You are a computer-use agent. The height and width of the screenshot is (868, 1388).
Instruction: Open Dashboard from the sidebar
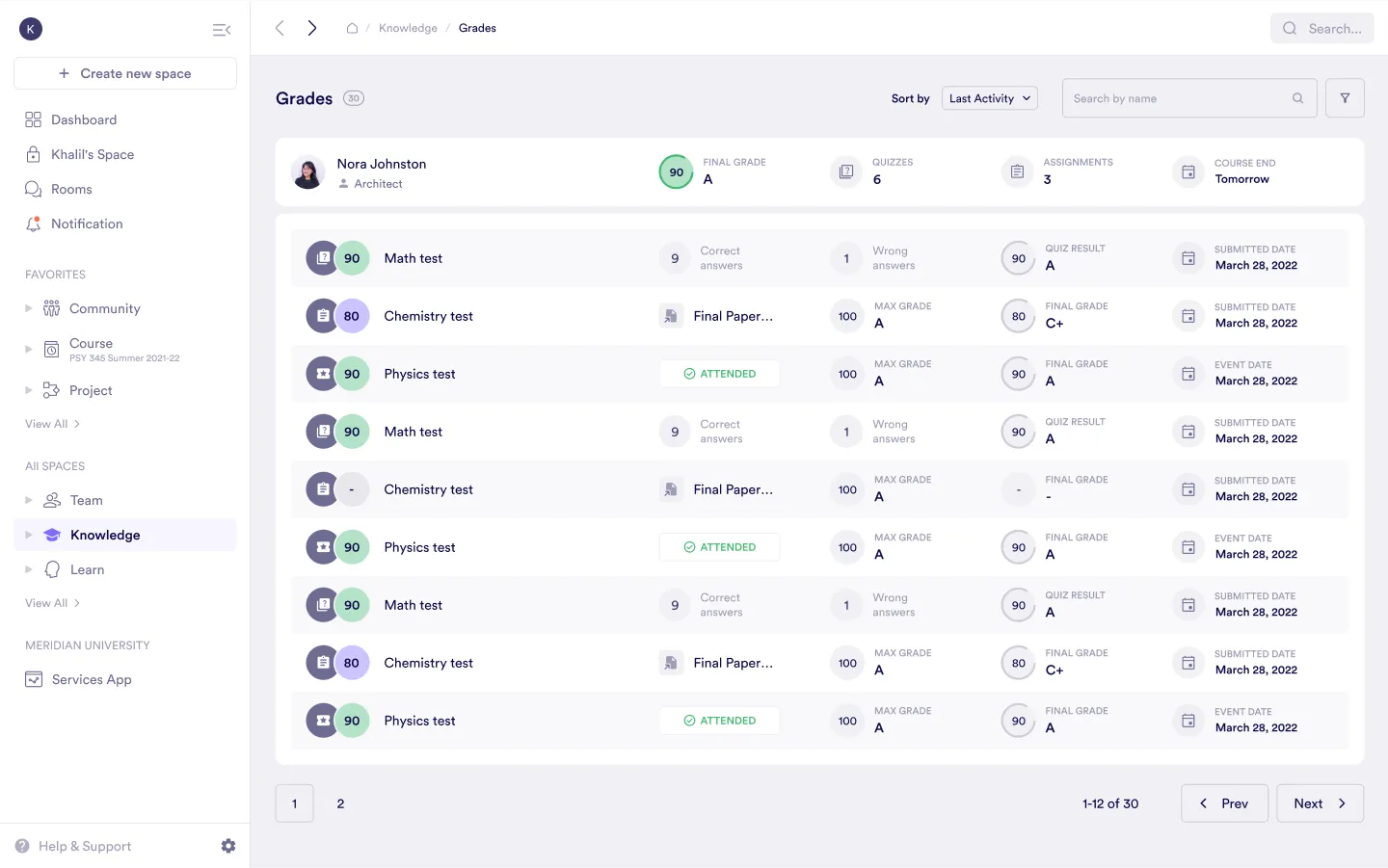pyautogui.click(x=84, y=119)
